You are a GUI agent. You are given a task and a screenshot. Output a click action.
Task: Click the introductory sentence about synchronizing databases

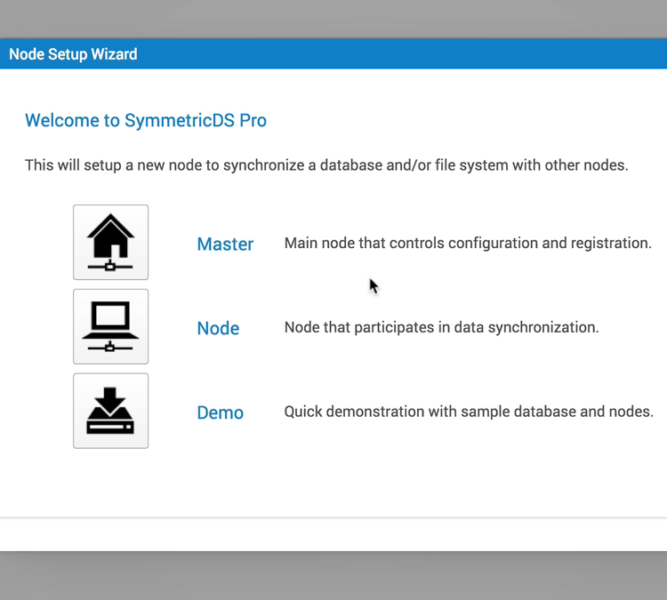pyautogui.click(x=326, y=165)
